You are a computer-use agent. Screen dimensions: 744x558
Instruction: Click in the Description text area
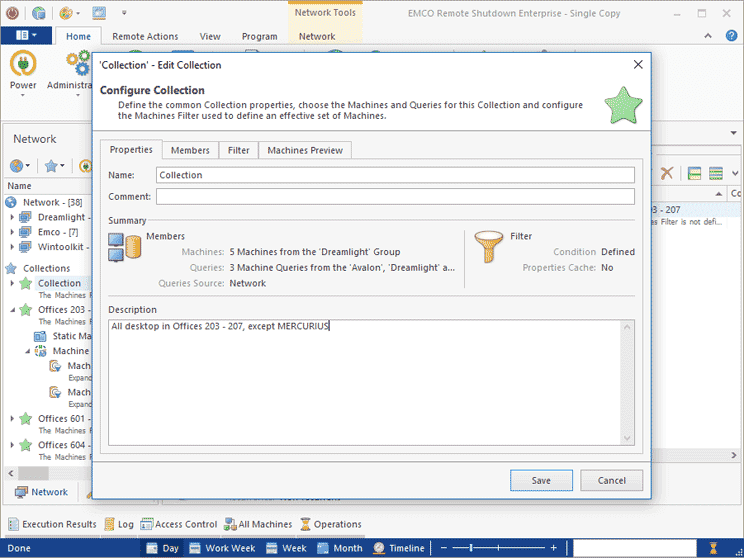tap(364, 382)
